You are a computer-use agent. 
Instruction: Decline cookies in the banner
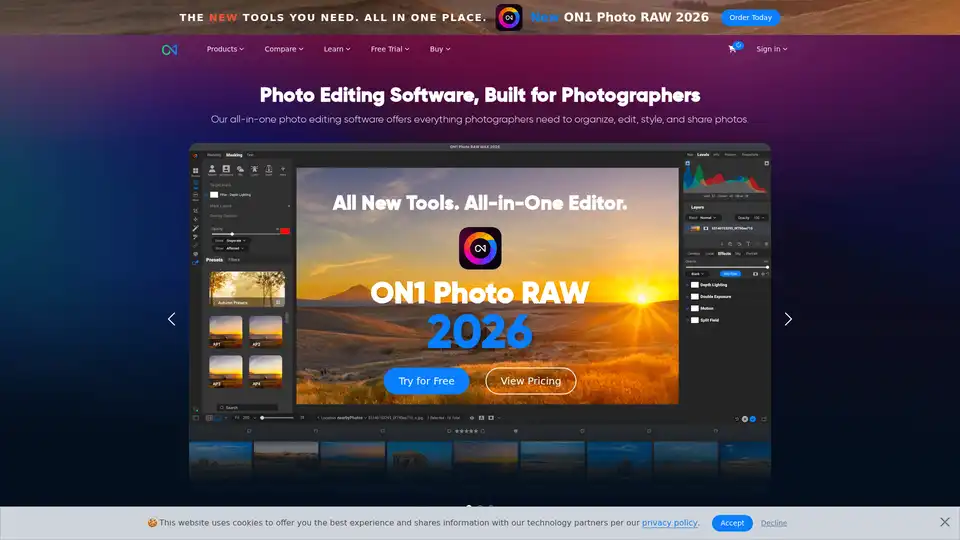click(773, 523)
